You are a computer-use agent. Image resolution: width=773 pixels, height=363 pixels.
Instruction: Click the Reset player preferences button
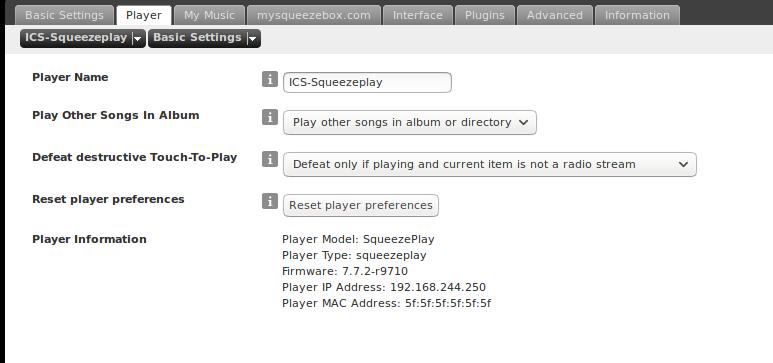point(361,205)
